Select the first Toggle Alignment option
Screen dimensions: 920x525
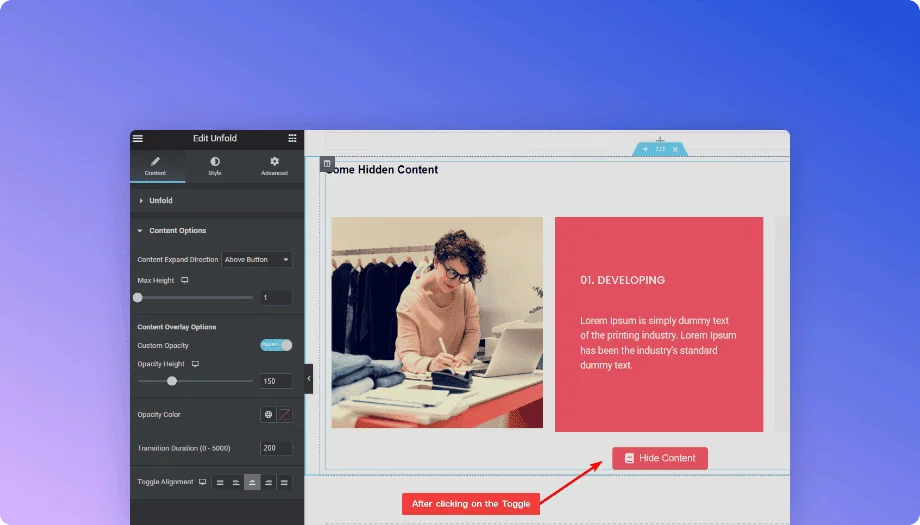pos(220,482)
